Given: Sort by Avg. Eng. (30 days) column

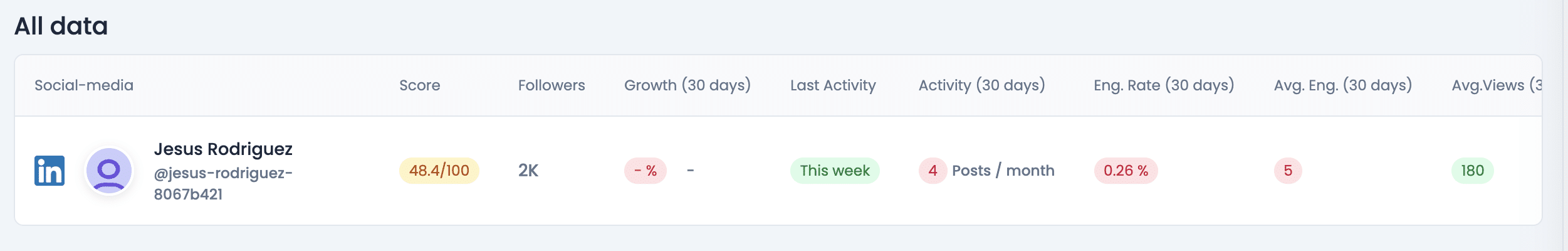Looking at the screenshot, I should click(1342, 85).
